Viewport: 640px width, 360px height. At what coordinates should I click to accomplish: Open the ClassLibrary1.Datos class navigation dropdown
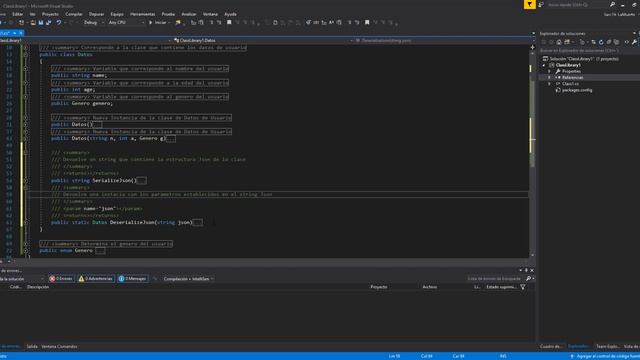tap(261, 40)
